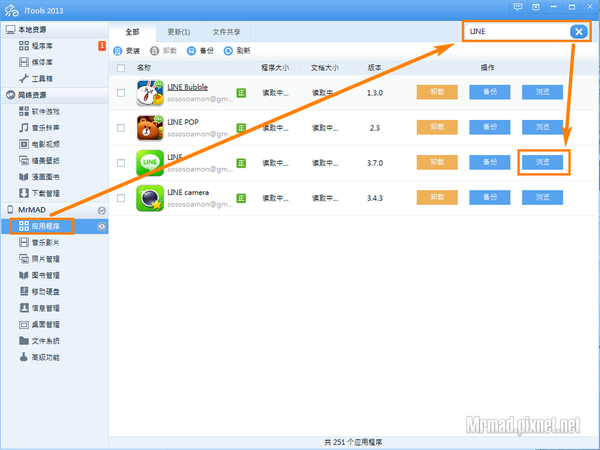Click 备份 button for LINE POP
Image resolution: width=600 pixels, height=450 pixels.
coord(490,127)
